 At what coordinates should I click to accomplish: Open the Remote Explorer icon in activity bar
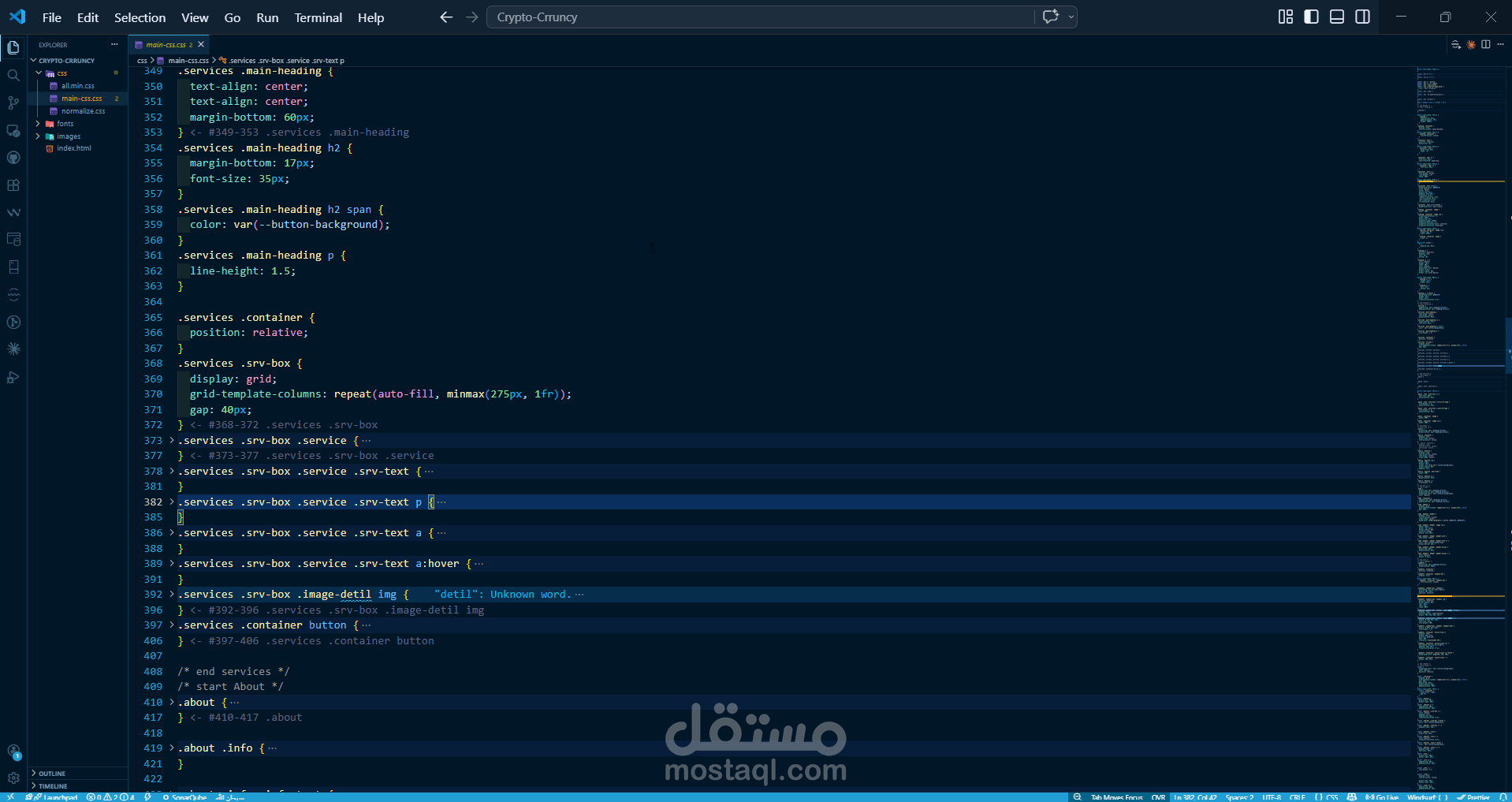[13, 130]
